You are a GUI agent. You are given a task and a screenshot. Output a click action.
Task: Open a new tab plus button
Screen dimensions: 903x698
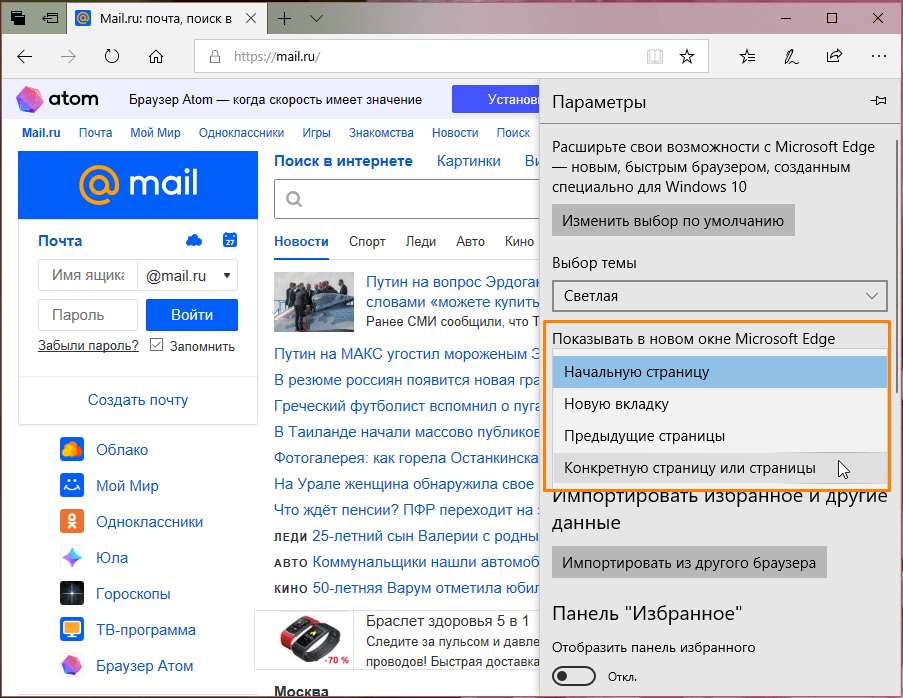[x=284, y=18]
